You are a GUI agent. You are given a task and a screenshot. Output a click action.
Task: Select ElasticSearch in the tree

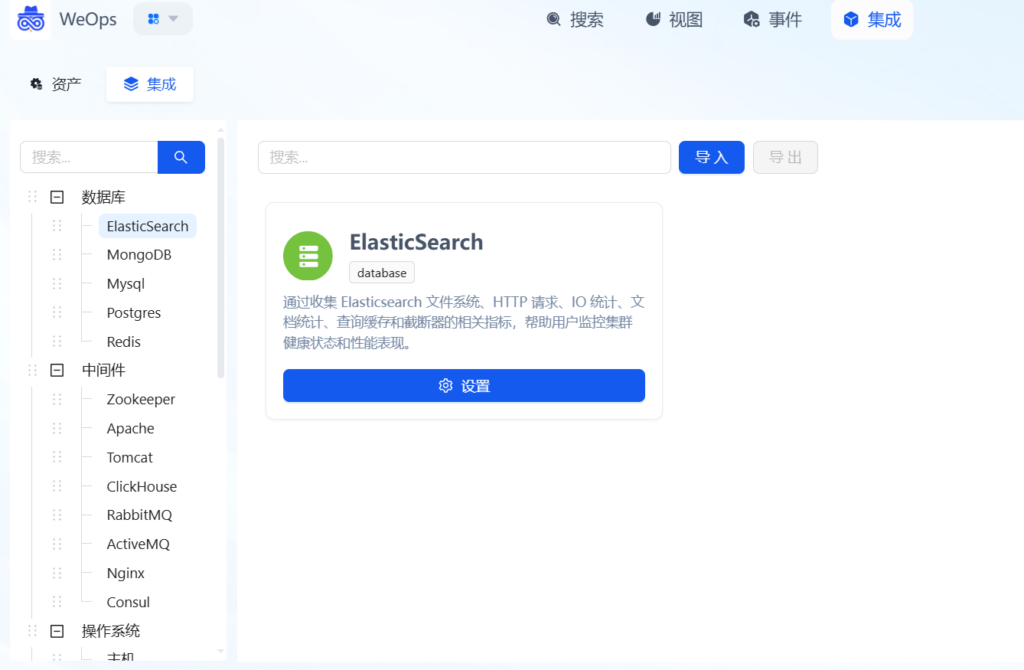(148, 226)
